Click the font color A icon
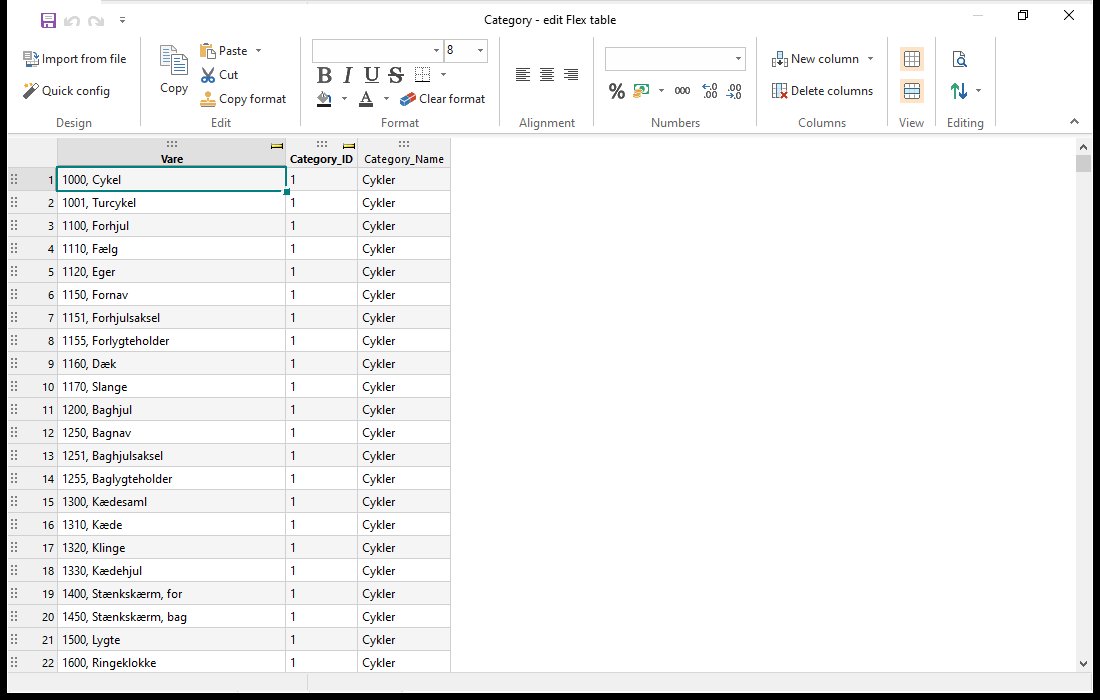The image size is (1100, 700). pos(366,99)
